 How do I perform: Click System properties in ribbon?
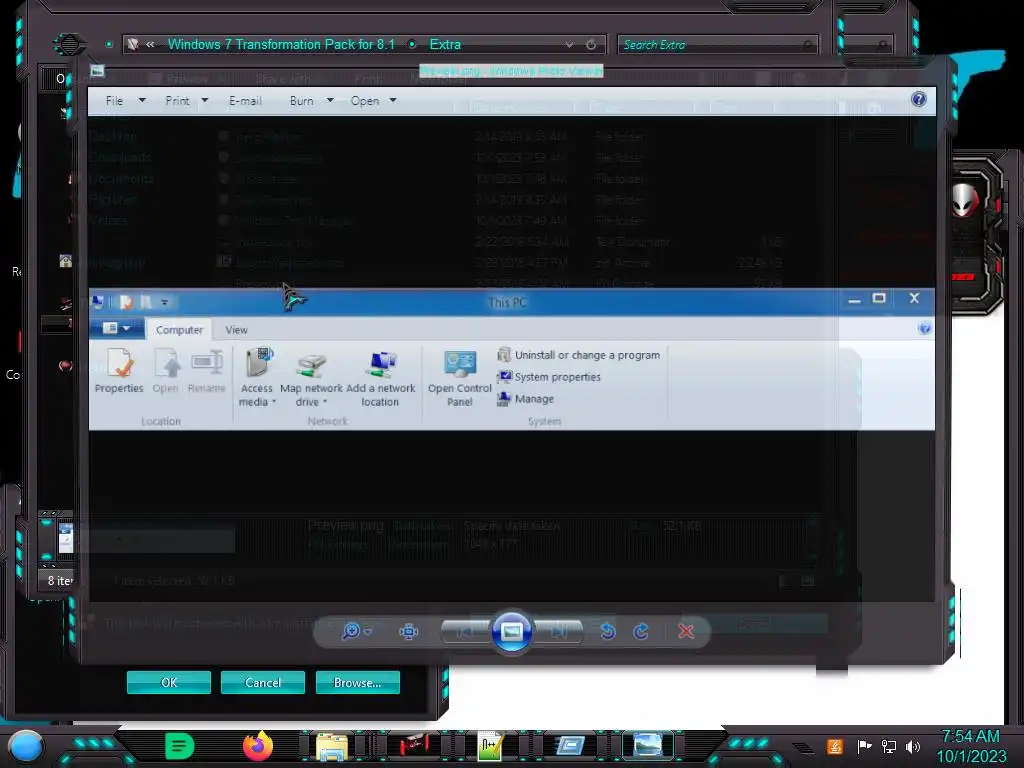[x=549, y=377]
